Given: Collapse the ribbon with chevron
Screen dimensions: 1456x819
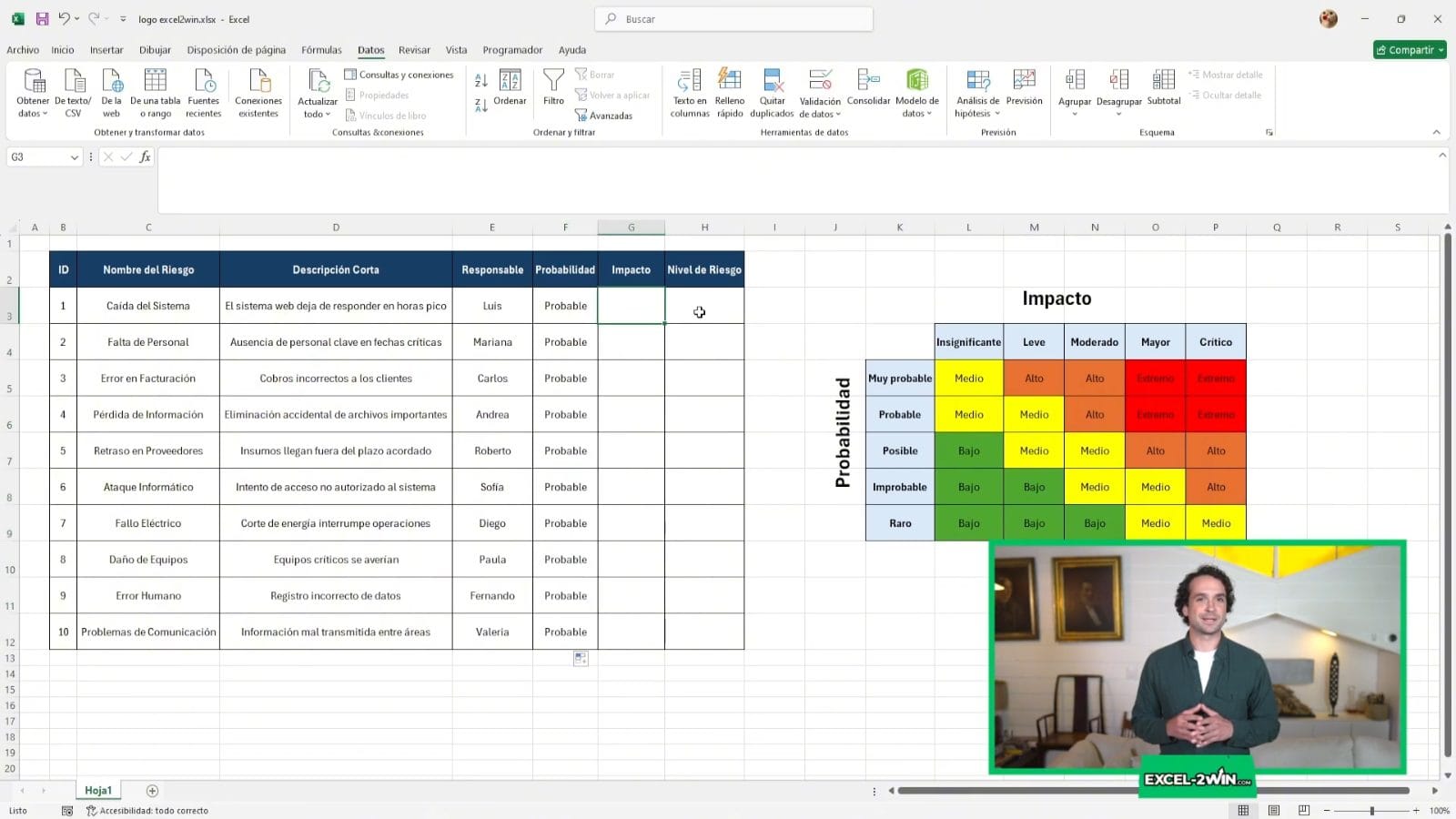Looking at the screenshot, I should 1437,132.
